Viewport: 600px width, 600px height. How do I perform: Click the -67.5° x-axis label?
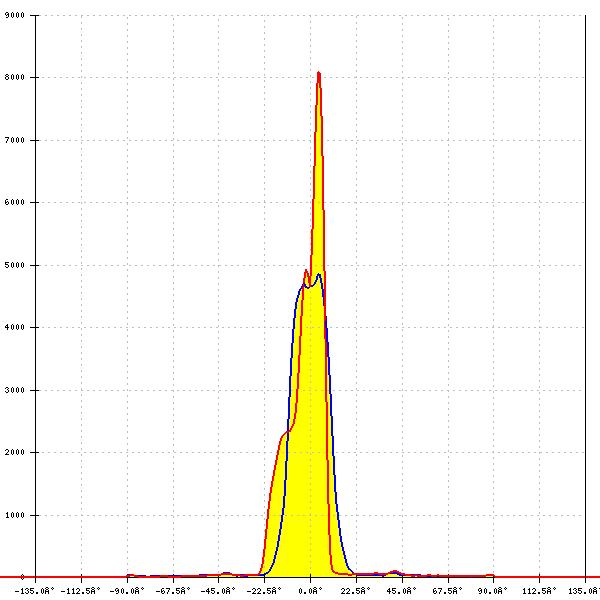tap(173, 591)
